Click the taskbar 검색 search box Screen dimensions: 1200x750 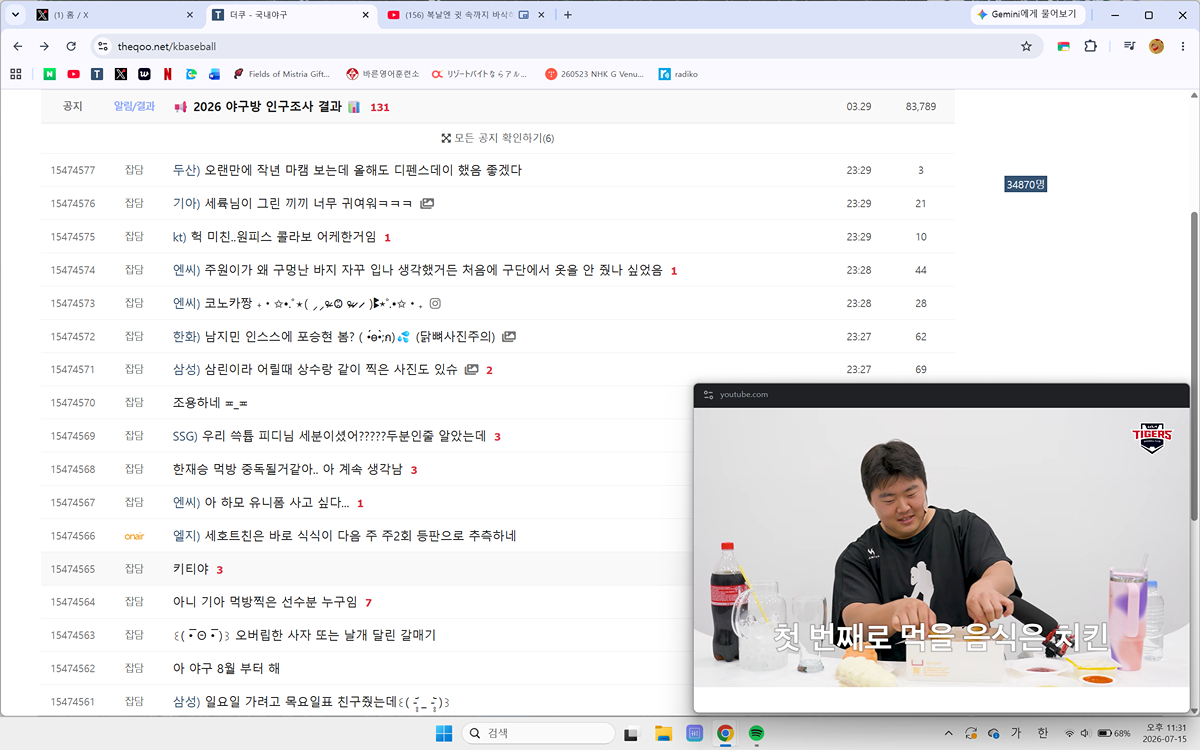539,733
